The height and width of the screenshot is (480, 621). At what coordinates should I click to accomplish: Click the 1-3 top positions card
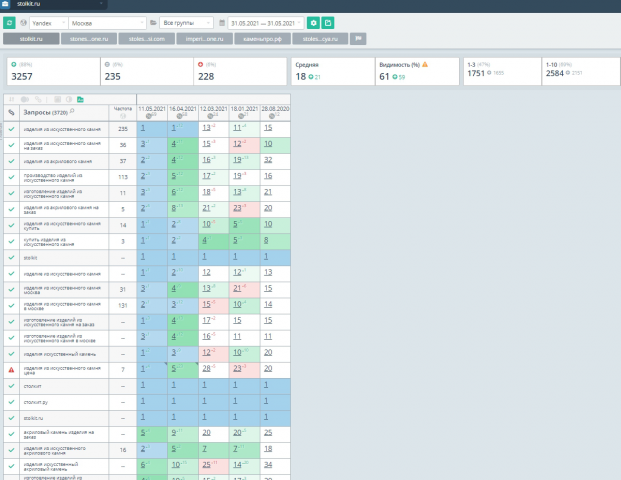[503, 71]
